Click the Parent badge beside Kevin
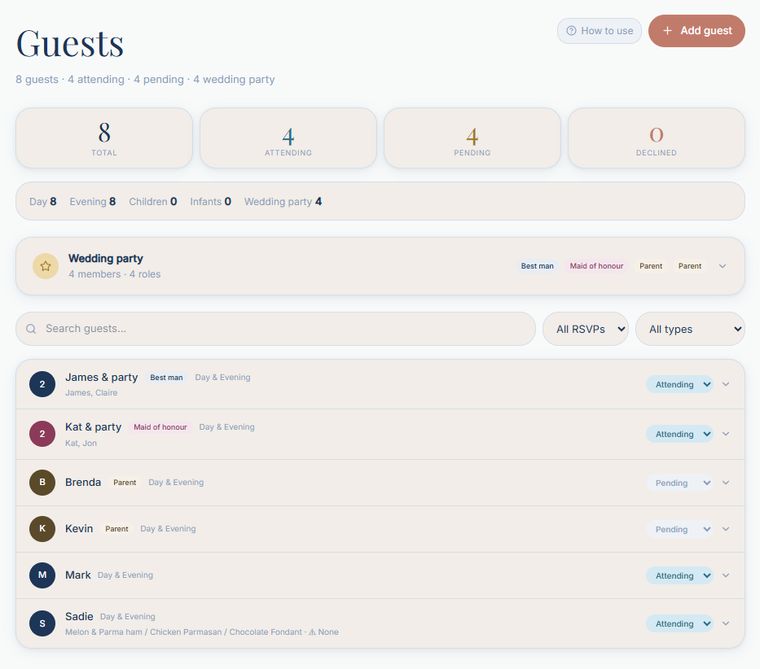Viewport: 760px width, 669px height. pyautogui.click(x=117, y=528)
